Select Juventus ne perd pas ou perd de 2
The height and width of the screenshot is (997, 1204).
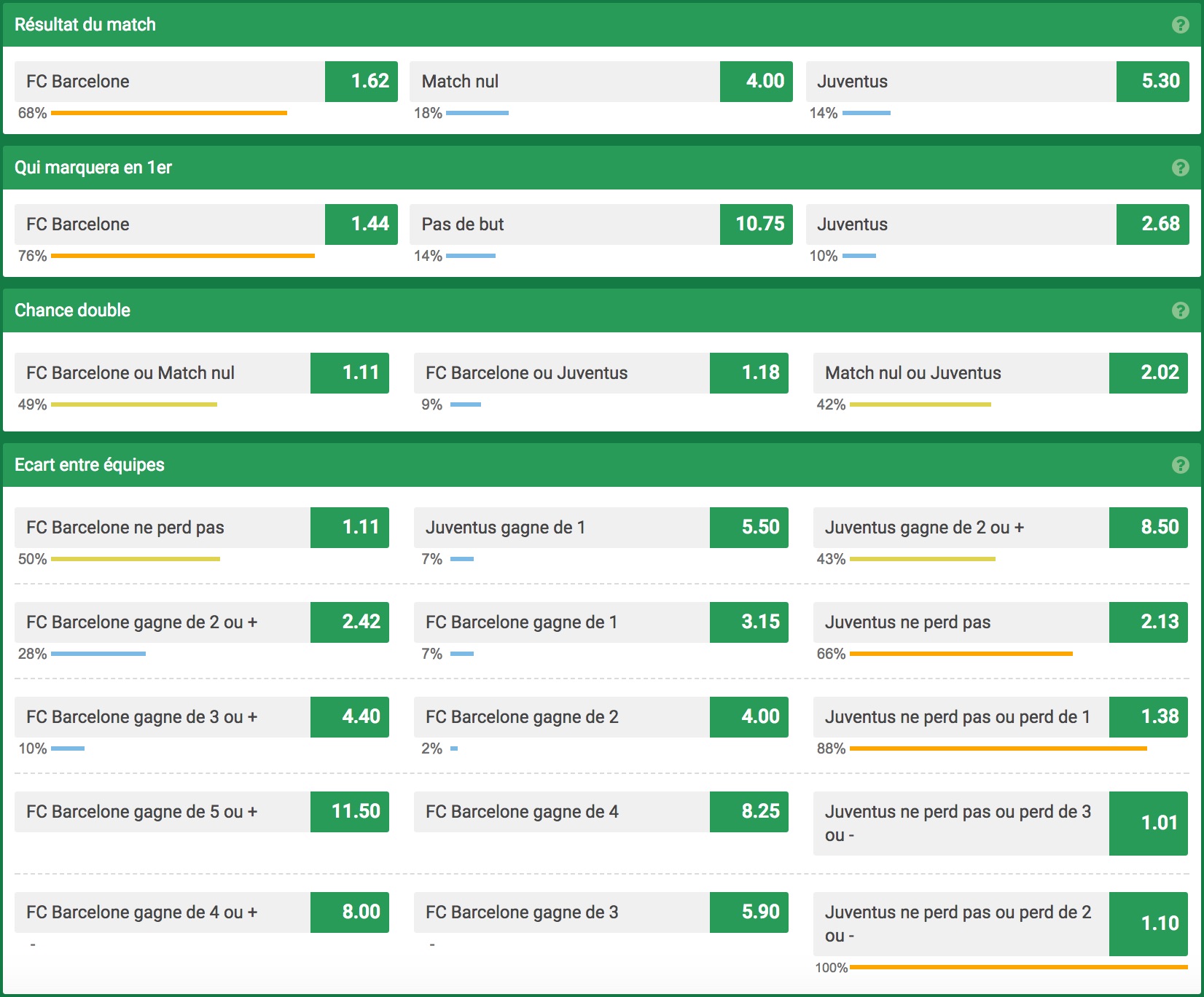tap(1001, 924)
